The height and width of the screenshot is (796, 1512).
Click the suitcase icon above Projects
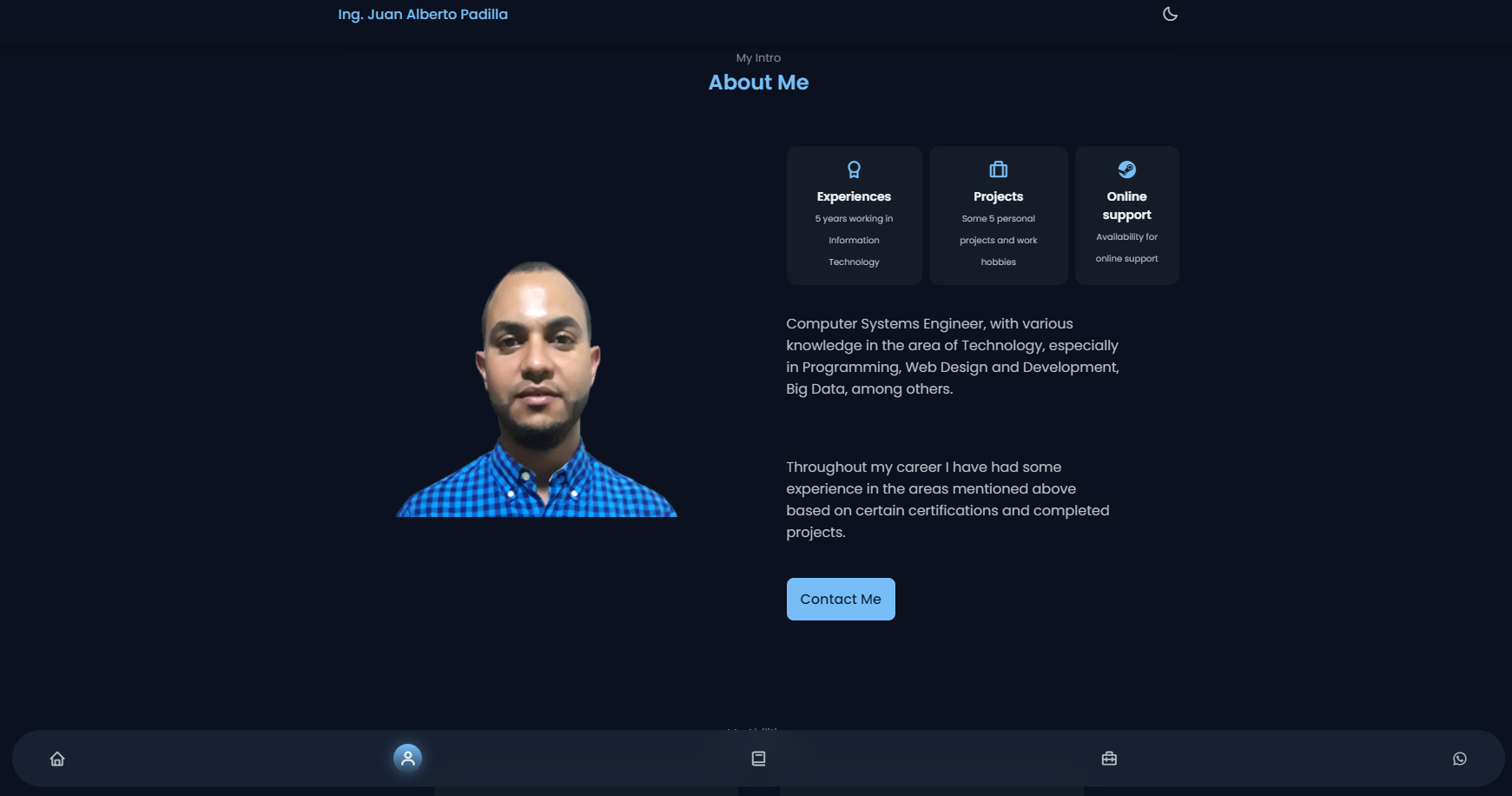999,169
